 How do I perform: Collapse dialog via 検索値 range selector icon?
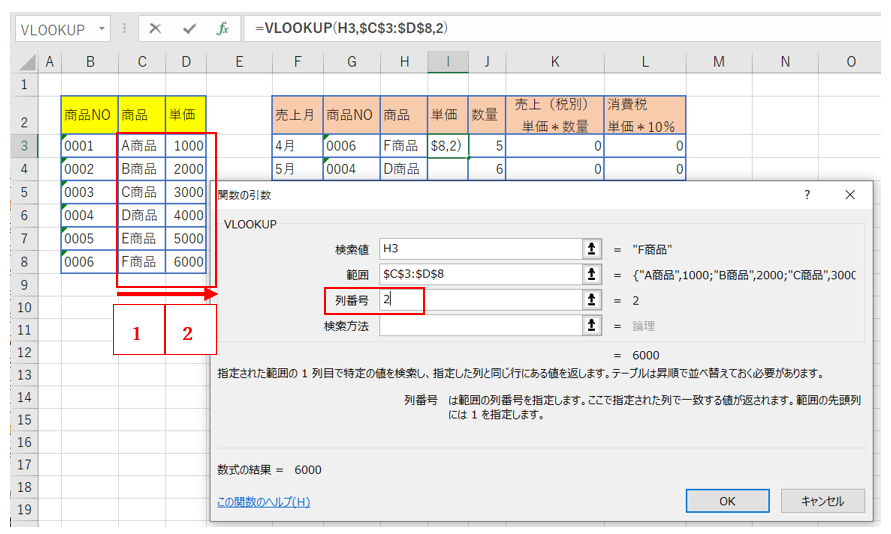591,249
